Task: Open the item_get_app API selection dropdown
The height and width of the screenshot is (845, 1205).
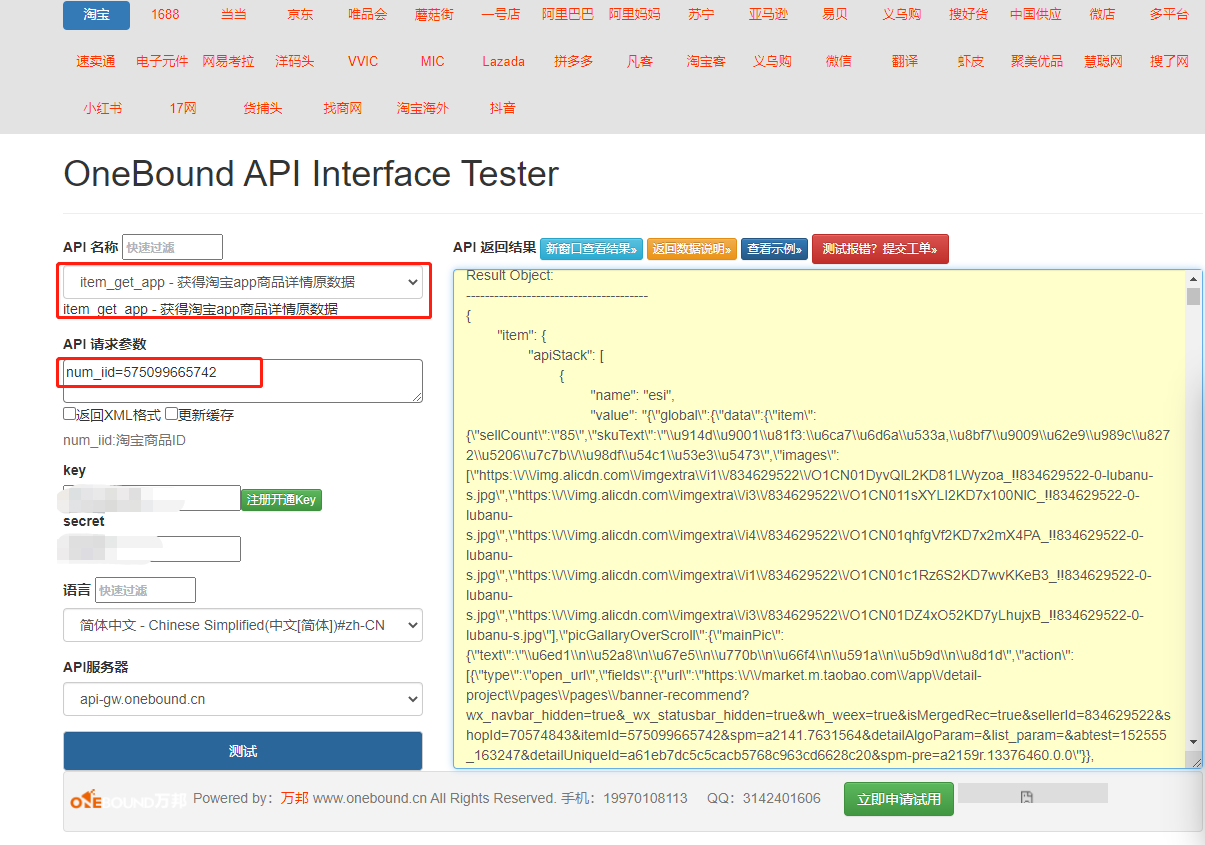Action: pyautogui.click(x=242, y=282)
